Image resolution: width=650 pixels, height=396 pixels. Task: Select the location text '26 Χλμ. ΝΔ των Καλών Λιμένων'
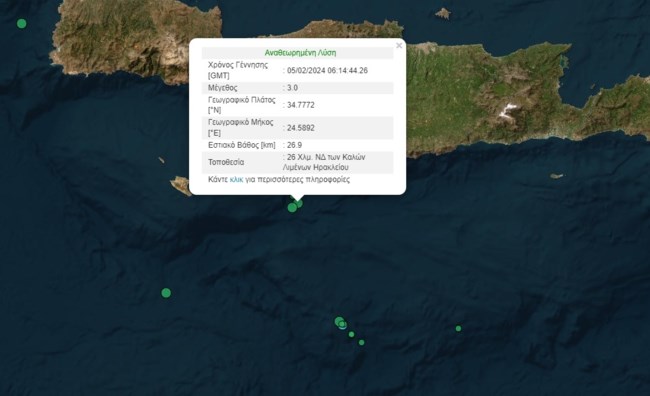coord(324,162)
